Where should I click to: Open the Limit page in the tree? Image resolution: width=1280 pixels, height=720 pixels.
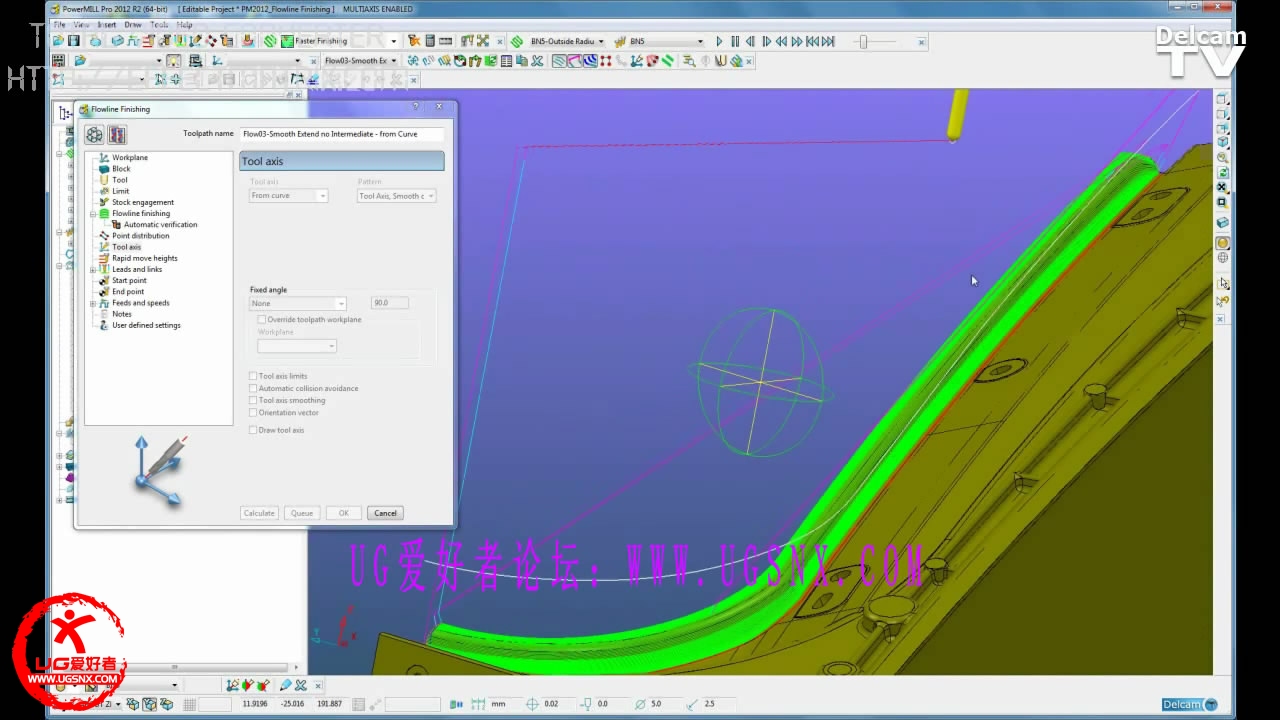point(121,191)
